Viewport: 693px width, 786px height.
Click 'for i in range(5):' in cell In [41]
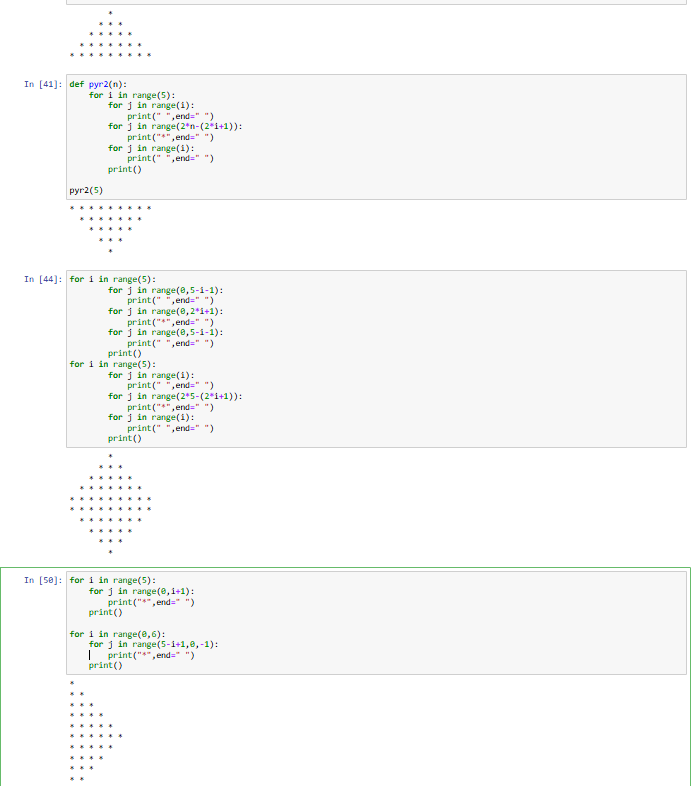tap(132, 95)
